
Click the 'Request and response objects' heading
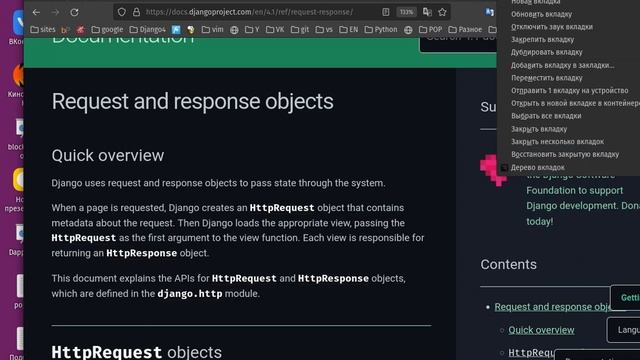pos(192,101)
